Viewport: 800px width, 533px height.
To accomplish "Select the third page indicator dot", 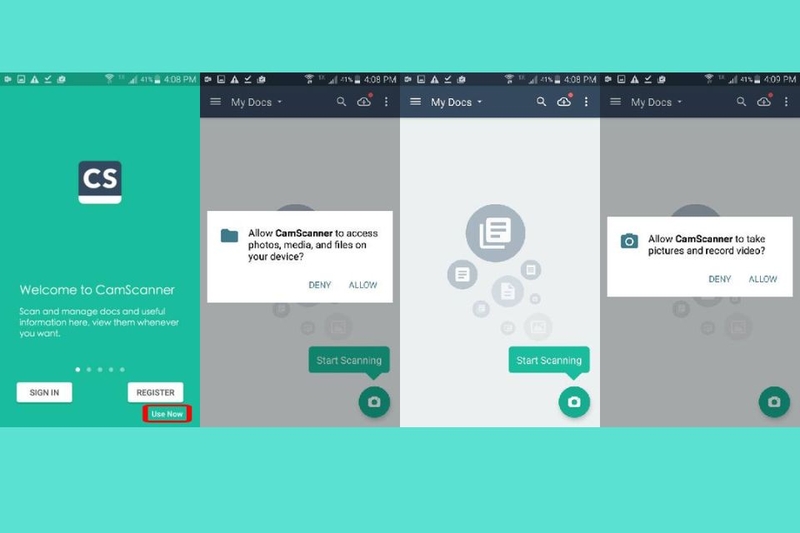I will tap(100, 369).
